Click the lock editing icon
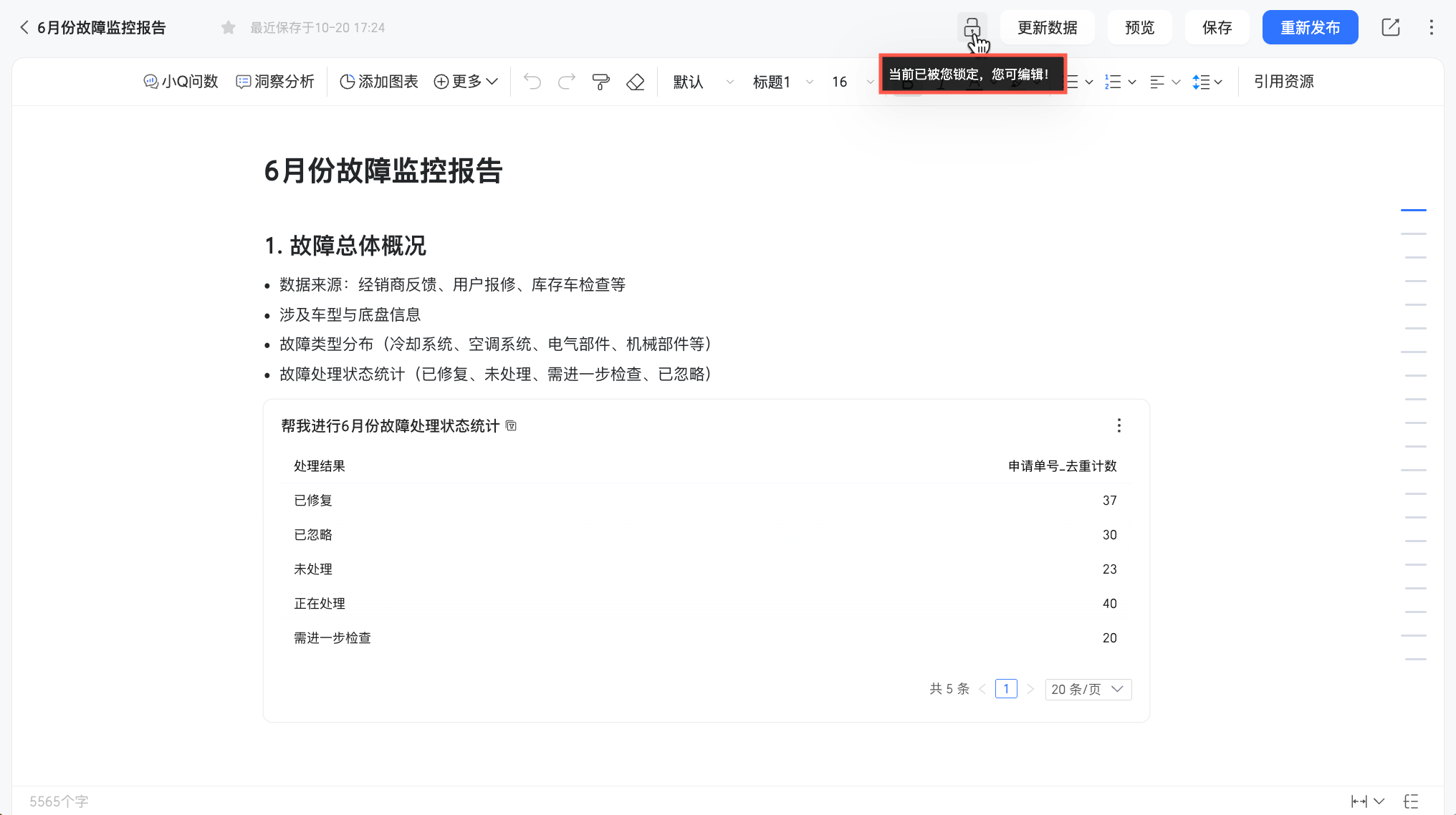 click(972, 28)
